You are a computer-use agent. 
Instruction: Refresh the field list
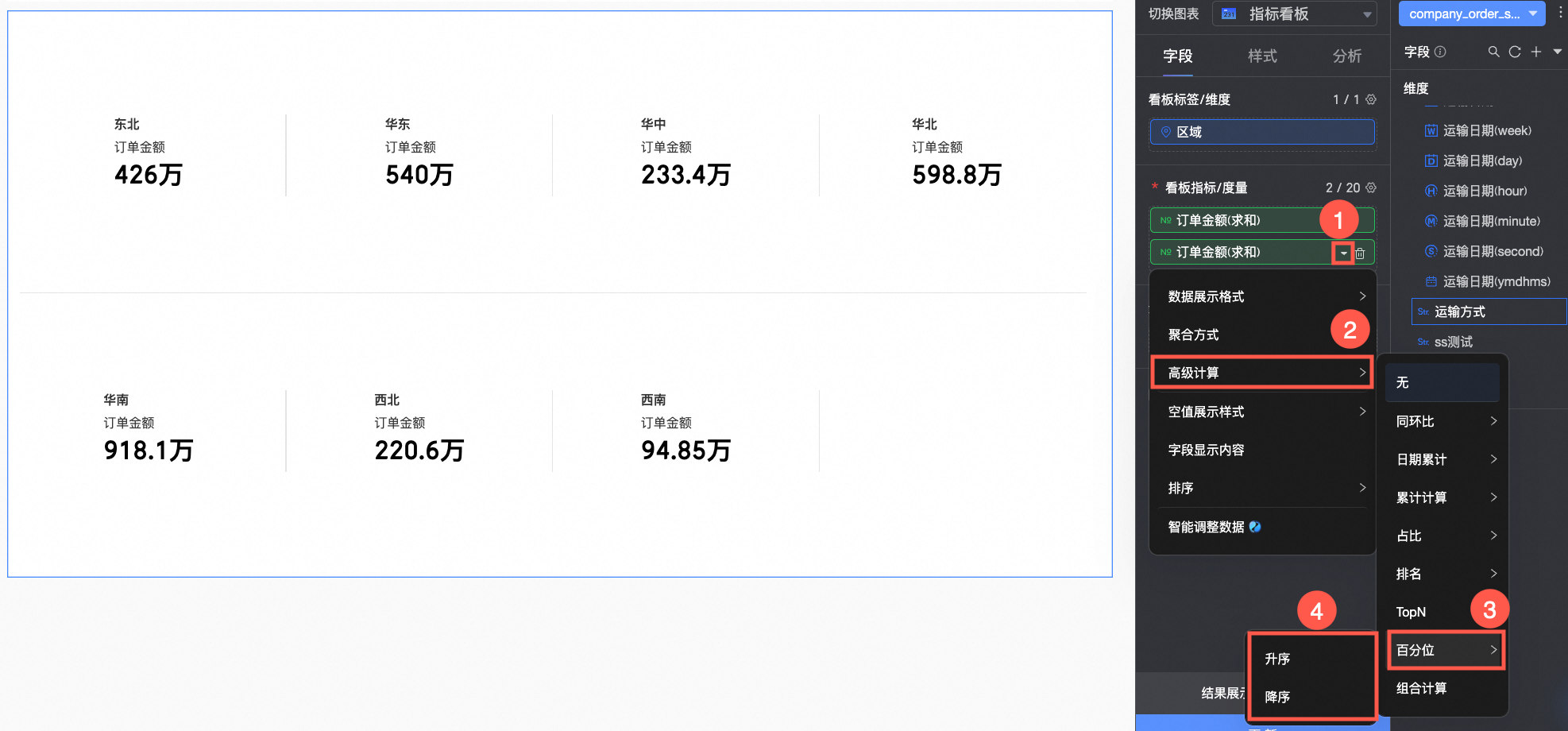[1515, 52]
